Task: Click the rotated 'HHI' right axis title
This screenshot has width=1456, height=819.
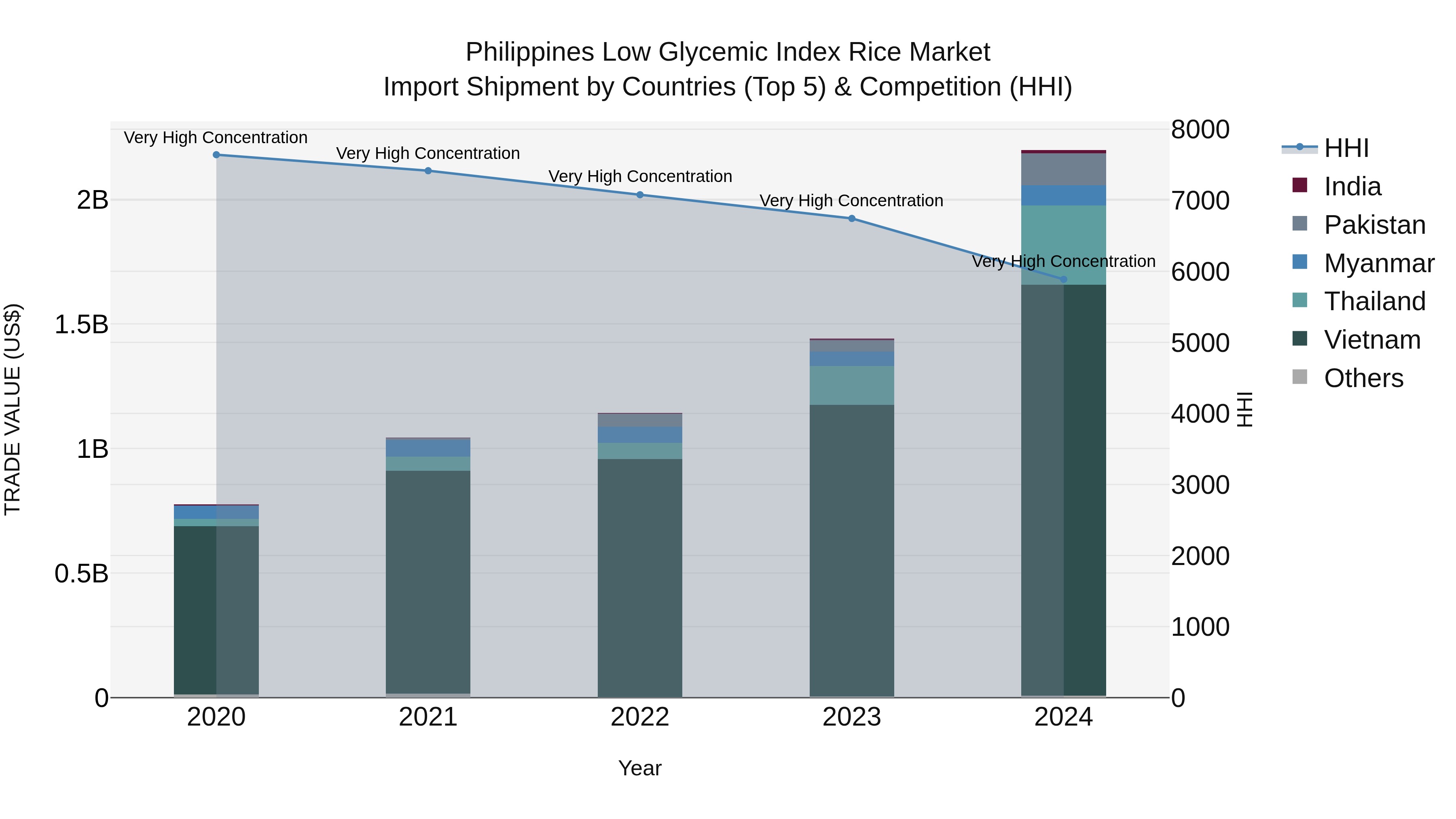Action: tap(1244, 409)
